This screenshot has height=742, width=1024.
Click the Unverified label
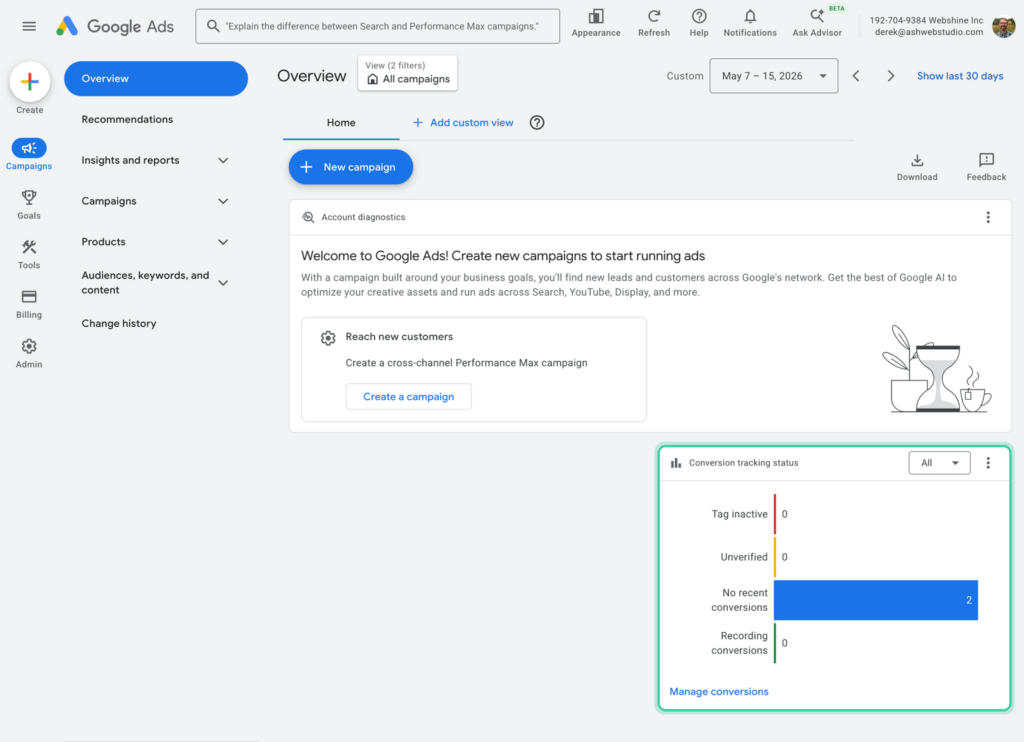(x=744, y=557)
